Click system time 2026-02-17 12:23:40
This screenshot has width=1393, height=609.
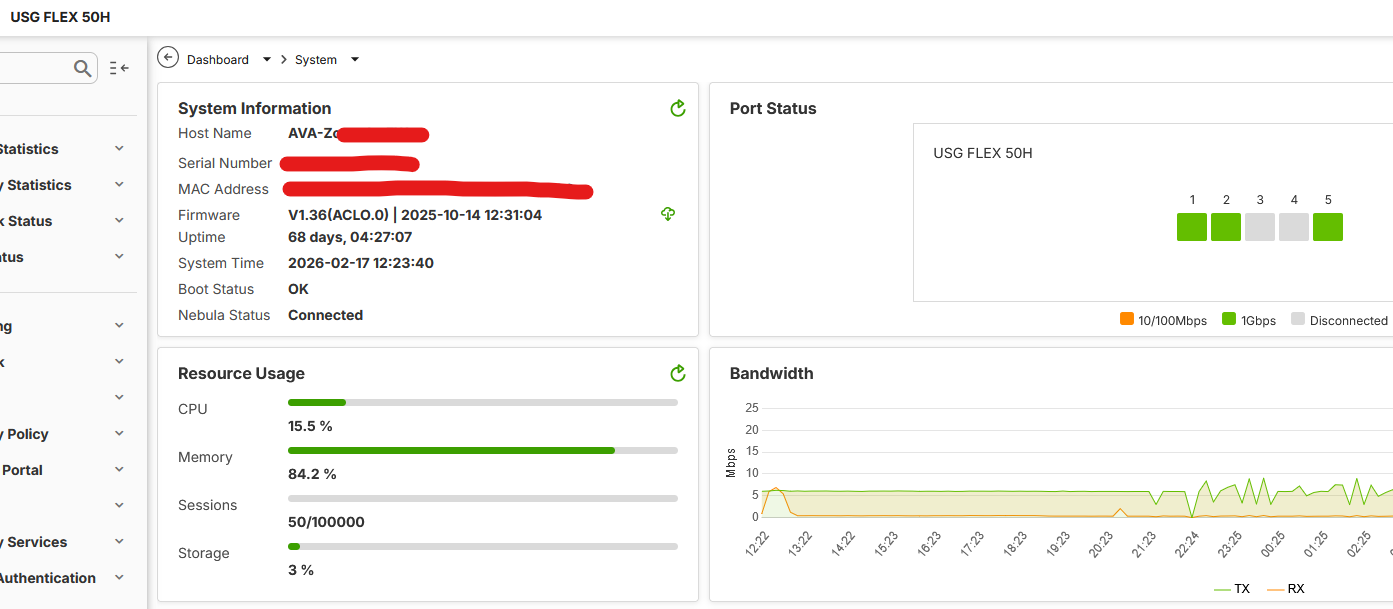pos(361,263)
